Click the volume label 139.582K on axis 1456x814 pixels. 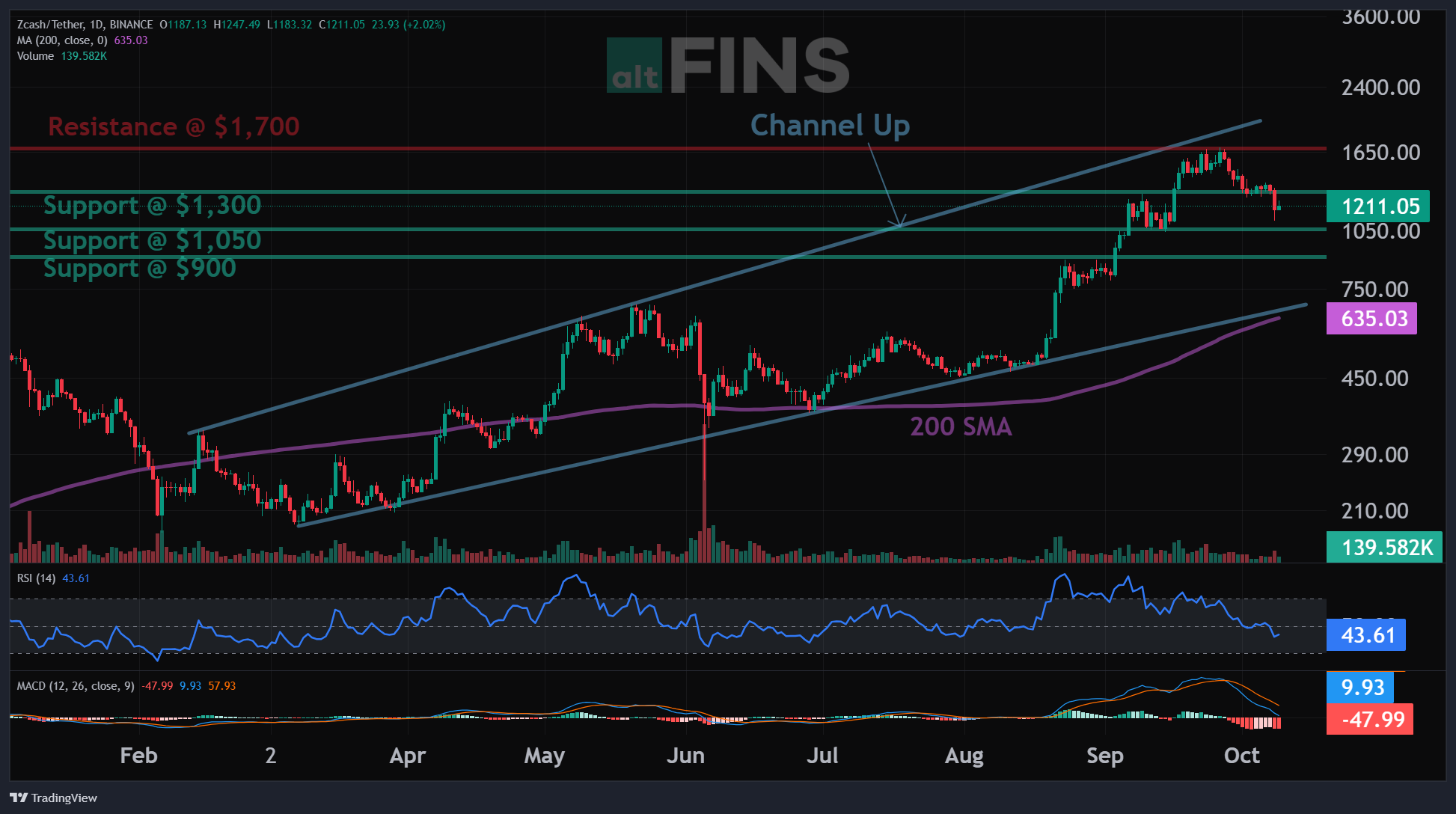(1384, 548)
